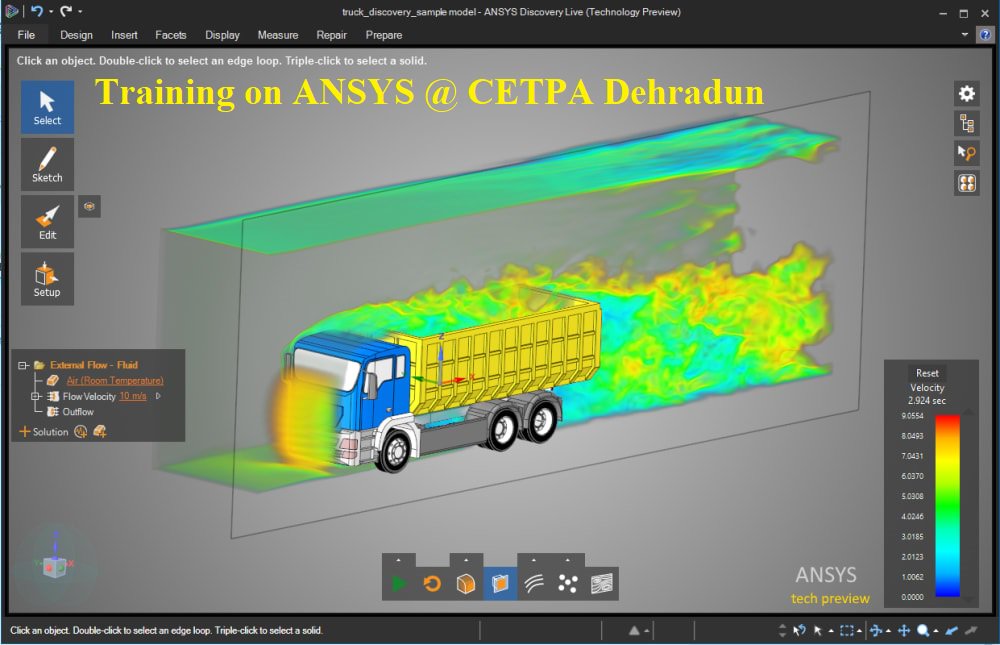Open status bar selection mode arrow
1000x645 pixels.
[831, 631]
